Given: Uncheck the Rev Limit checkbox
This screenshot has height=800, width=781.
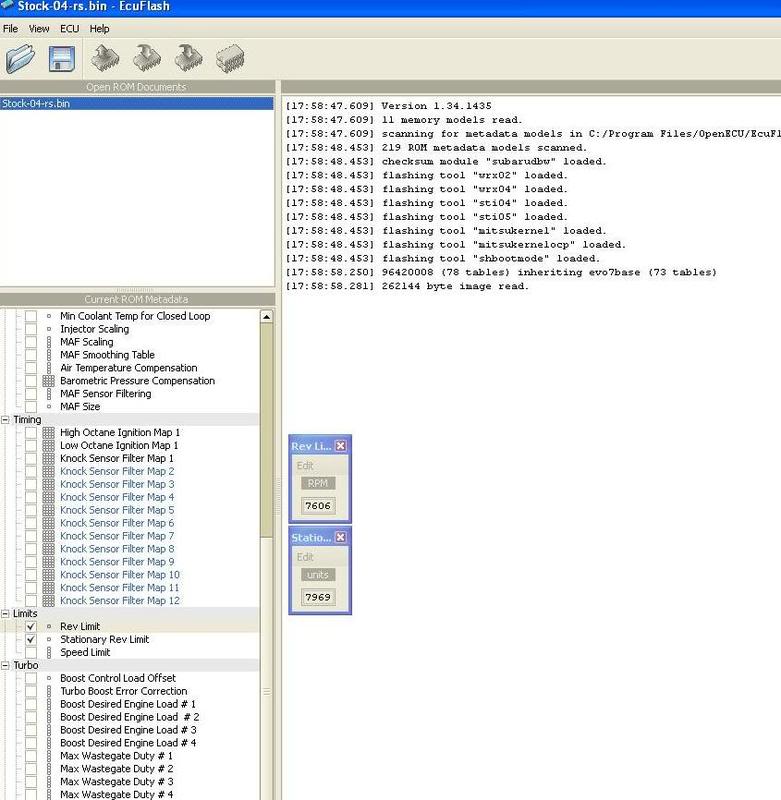Looking at the screenshot, I should [31, 626].
